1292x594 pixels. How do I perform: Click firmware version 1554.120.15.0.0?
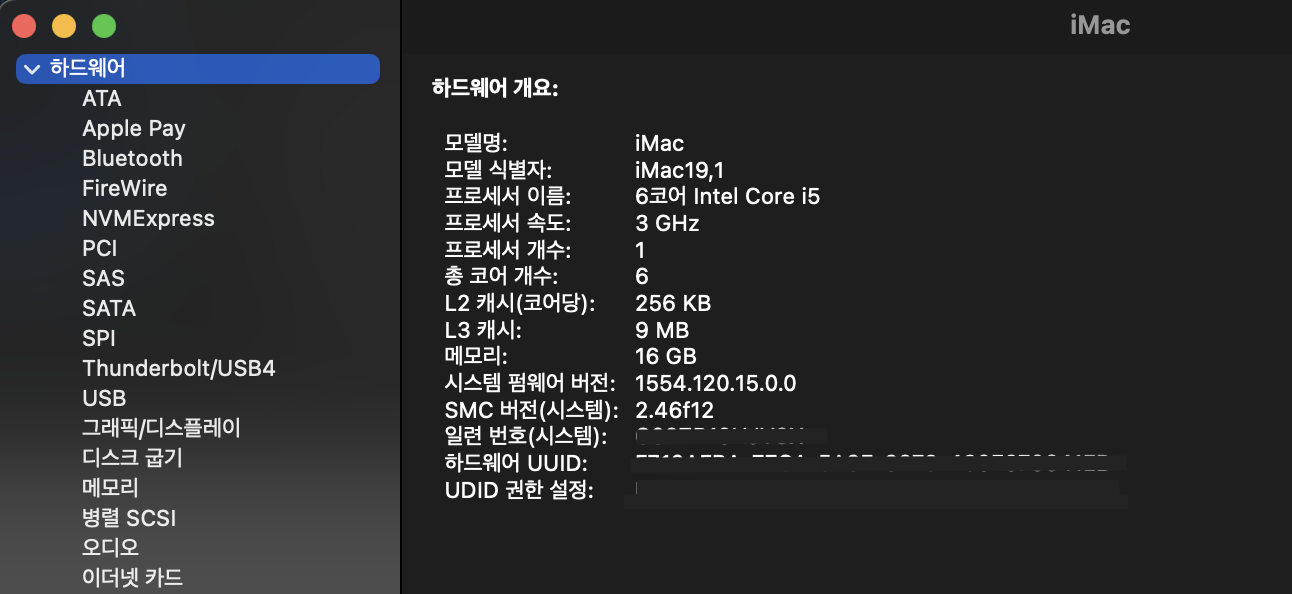(716, 383)
